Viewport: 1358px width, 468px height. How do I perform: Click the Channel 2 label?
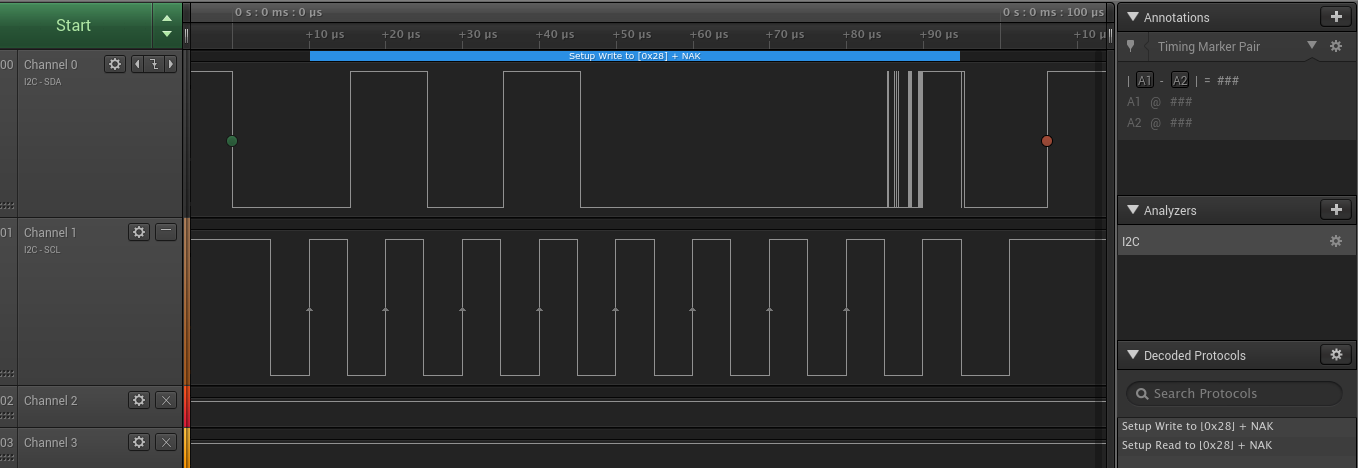(x=50, y=400)
